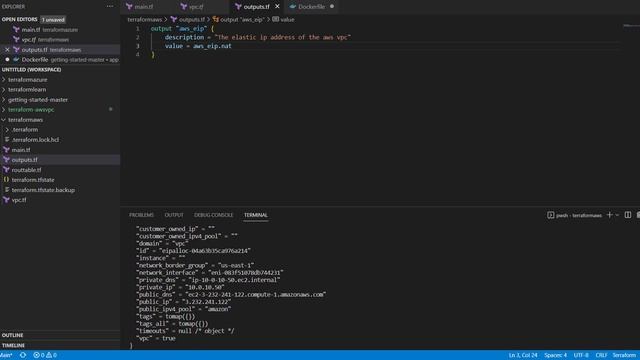The image size is (640, 360).
Task: Click the Terraform icon beside routtable.tf
Action: [x=6, y=170]
